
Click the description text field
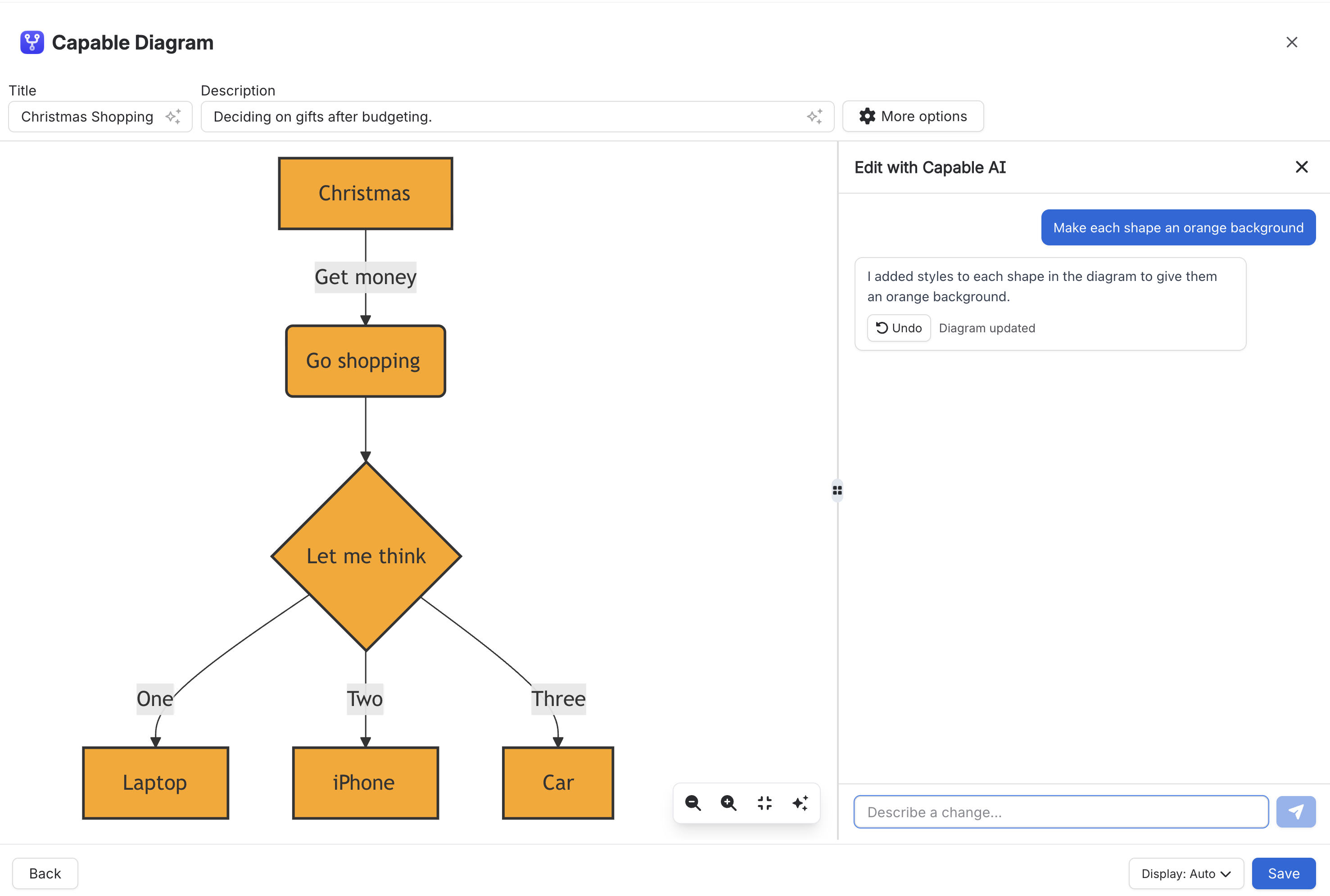pyautogui.click(x=517, y=117)
